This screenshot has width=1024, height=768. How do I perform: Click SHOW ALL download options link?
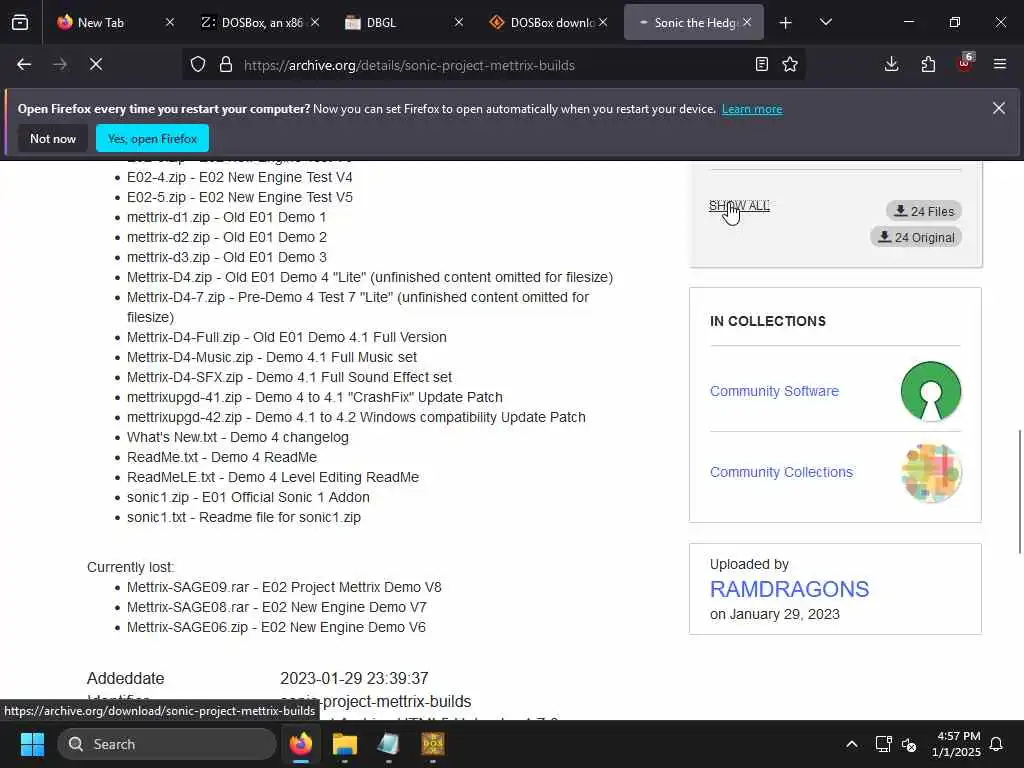point(739,206)
